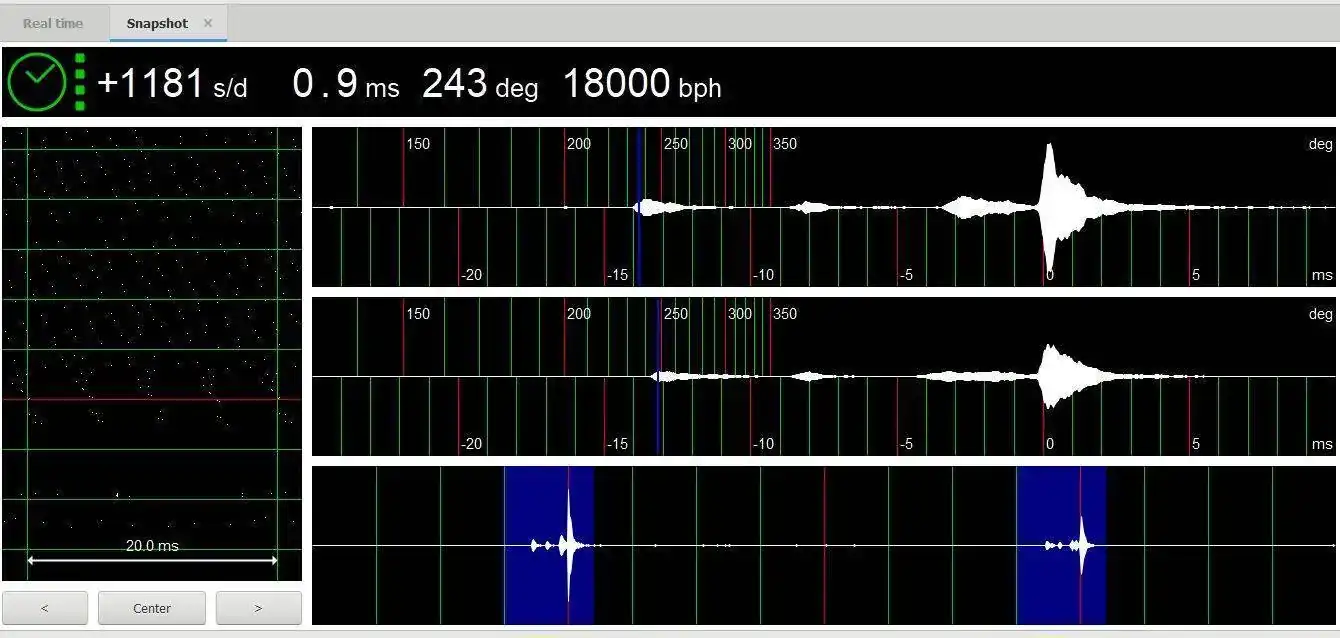Image resolution: width=1340 pixels, height=638 pixels.
Task: Close the Snapshot tab
Action: [208, 23]
